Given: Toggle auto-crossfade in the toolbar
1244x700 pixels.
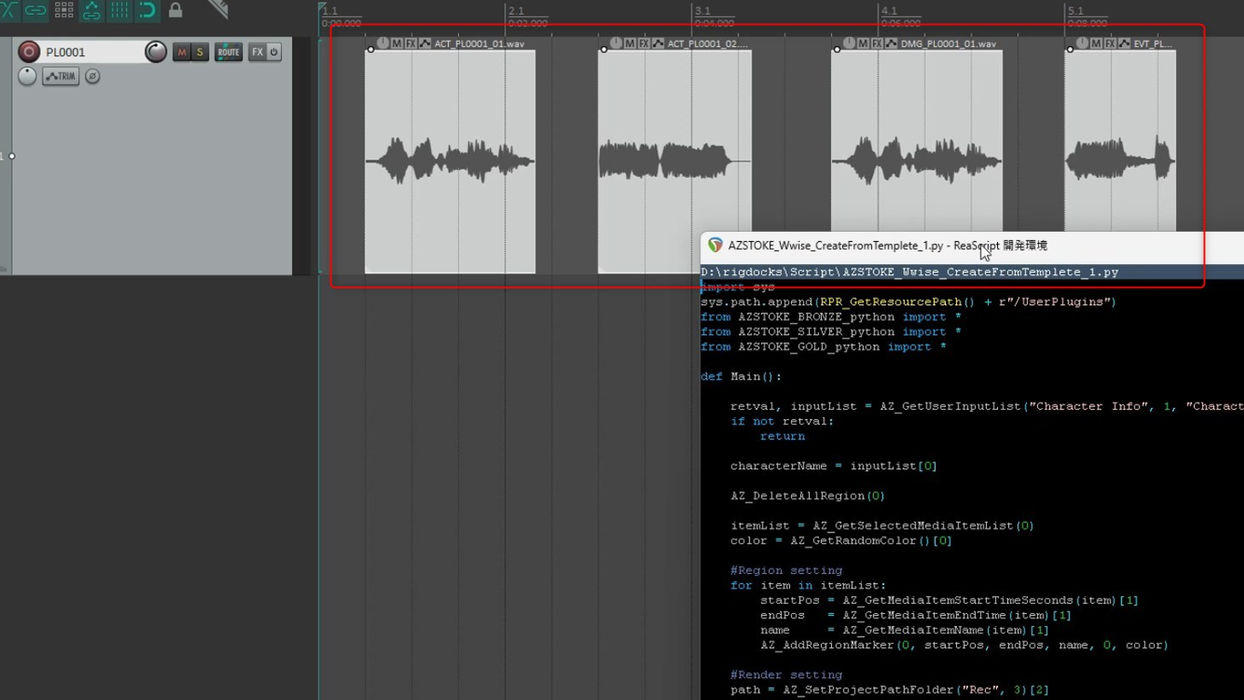Looking at the screenshot, I should coord(7,10).
